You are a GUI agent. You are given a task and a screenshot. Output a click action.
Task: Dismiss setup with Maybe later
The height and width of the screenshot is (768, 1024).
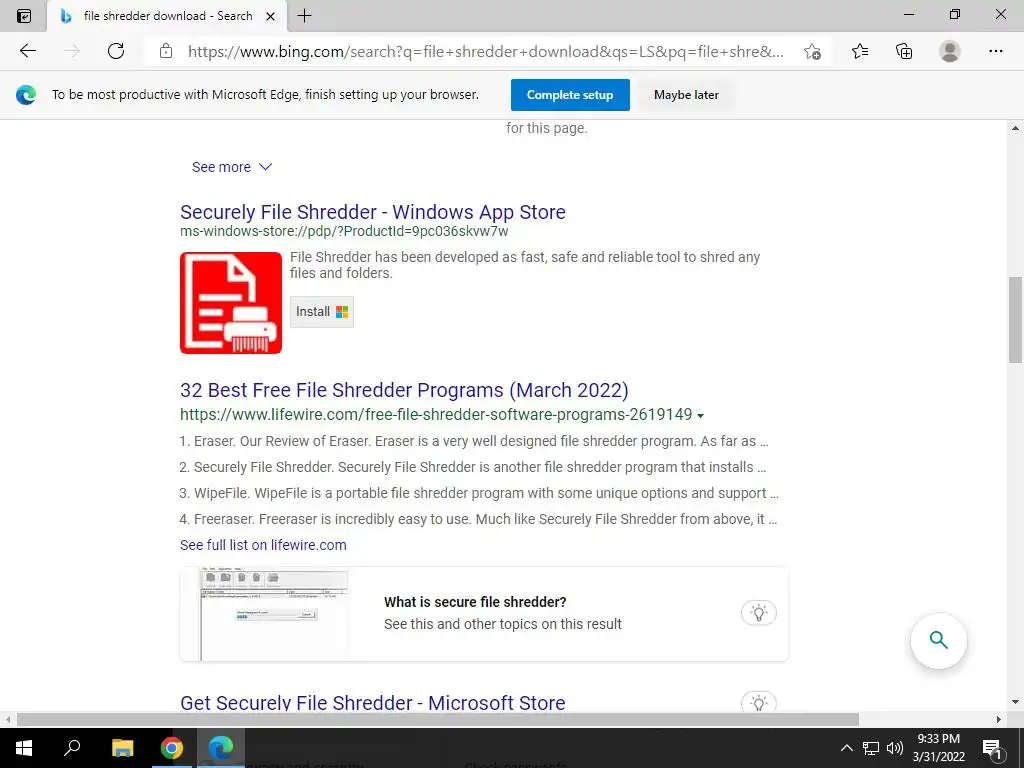pos(686,95)
